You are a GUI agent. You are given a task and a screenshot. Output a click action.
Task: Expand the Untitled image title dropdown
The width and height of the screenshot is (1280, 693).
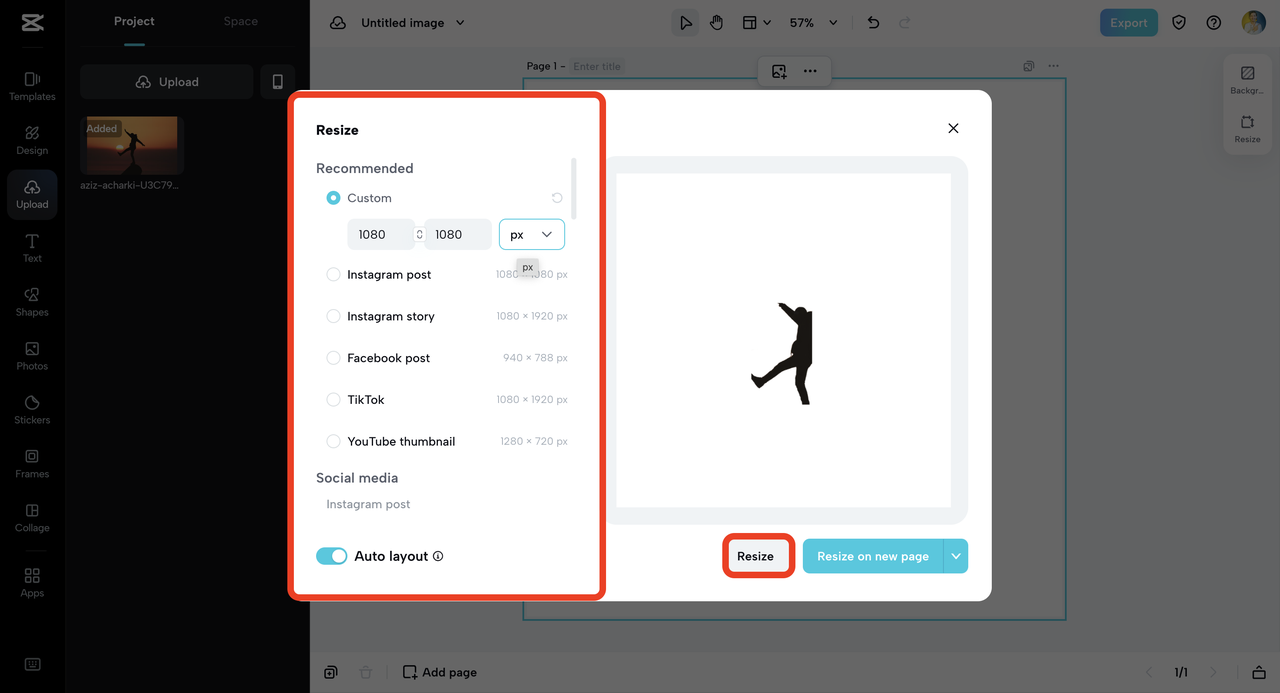[x=460, y=22]
